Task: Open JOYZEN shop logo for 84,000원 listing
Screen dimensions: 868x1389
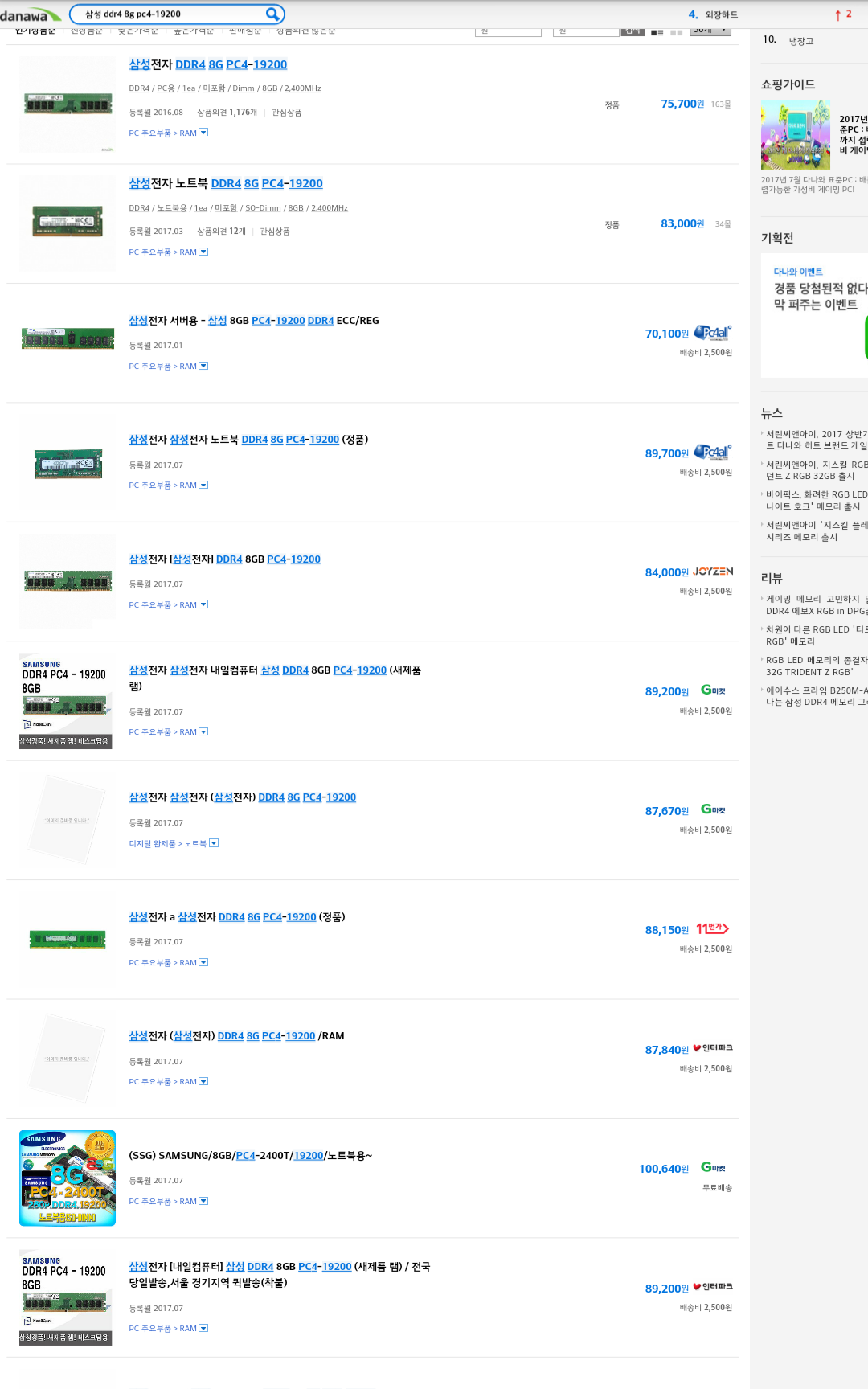Action: pos(713,572)
